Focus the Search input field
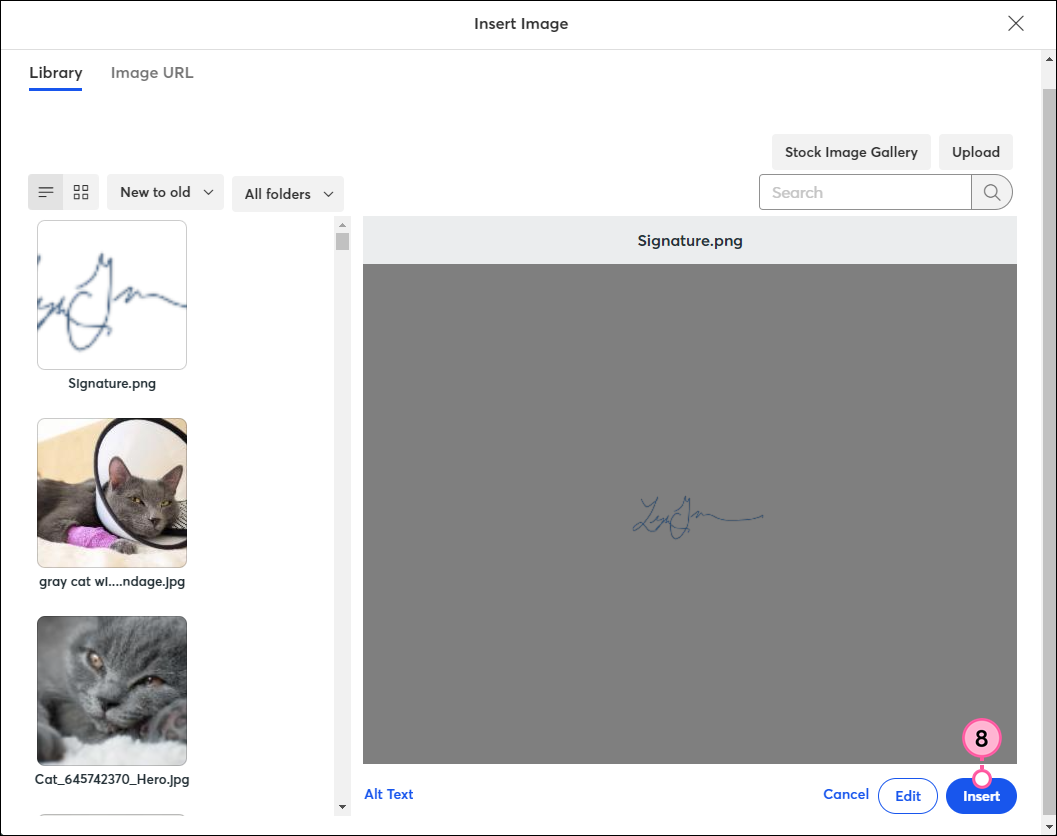The height and width of the screenshot is (836, 1057). pos(865,192)
